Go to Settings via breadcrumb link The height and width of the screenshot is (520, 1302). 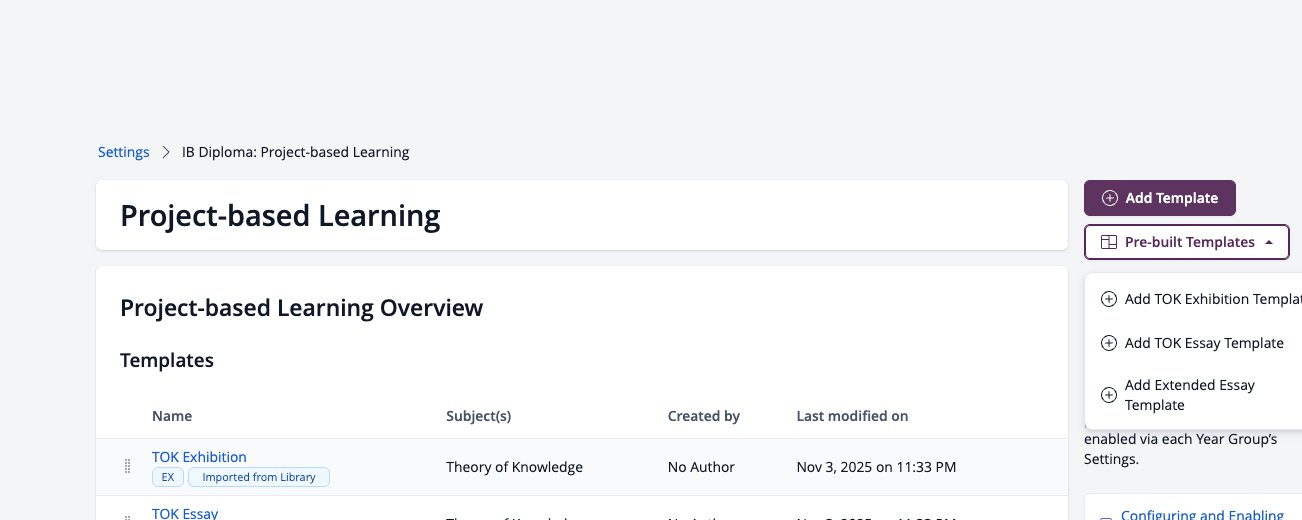pyautogui.click(x=123, y=153)
